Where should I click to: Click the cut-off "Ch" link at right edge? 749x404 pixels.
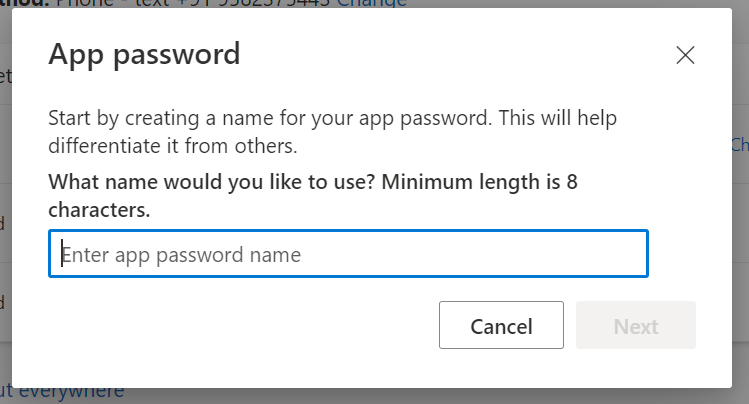(739, 145)
